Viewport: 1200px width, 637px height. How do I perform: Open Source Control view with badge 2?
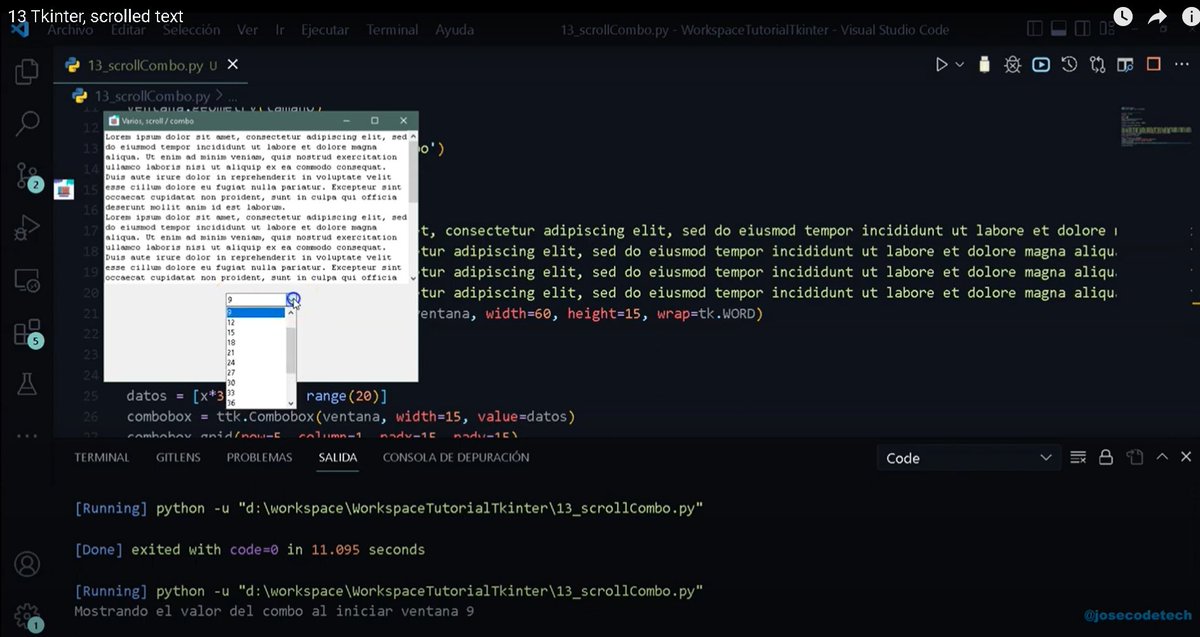(27, 177)
